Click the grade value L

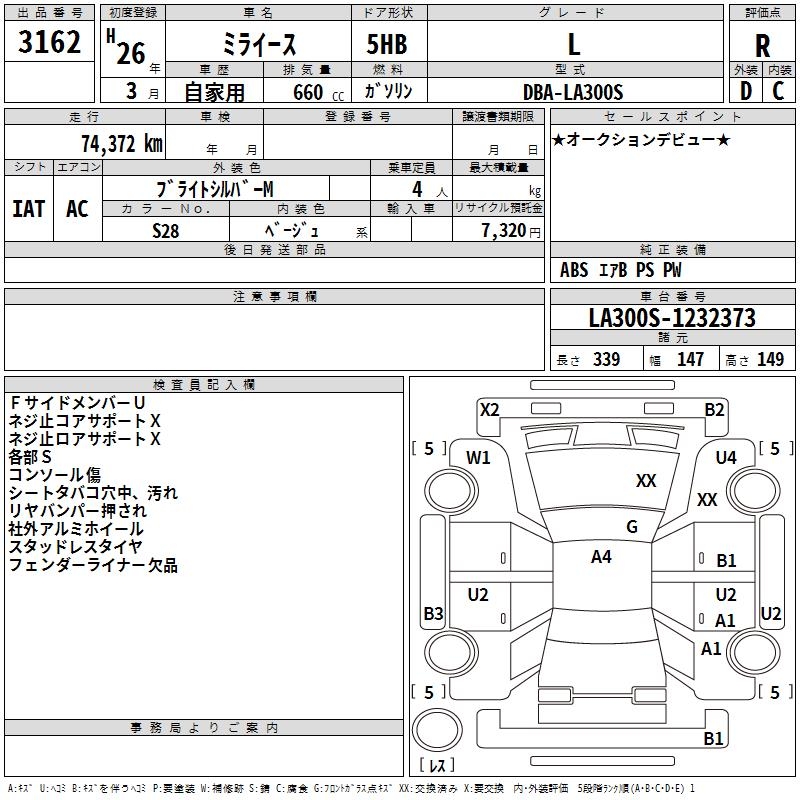[574, 44]
